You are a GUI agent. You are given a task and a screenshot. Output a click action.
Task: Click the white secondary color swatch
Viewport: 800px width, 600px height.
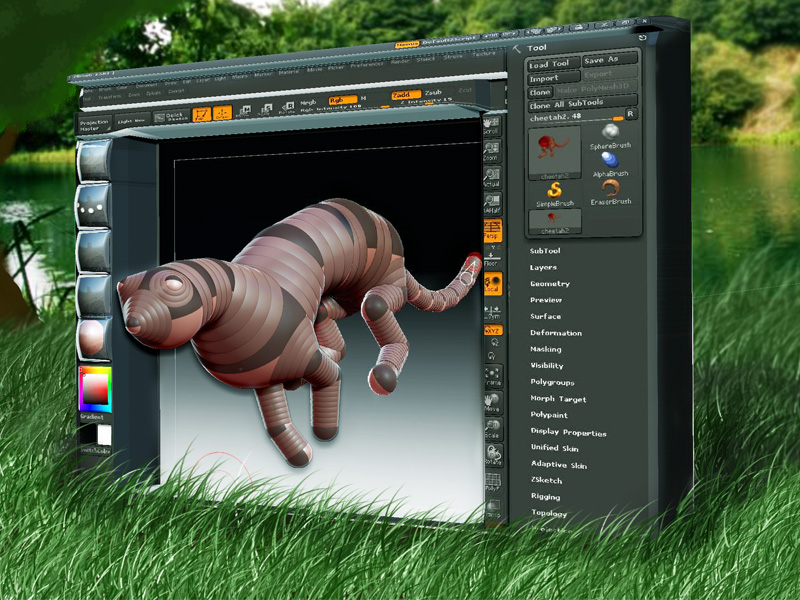[x=105, y=435]
